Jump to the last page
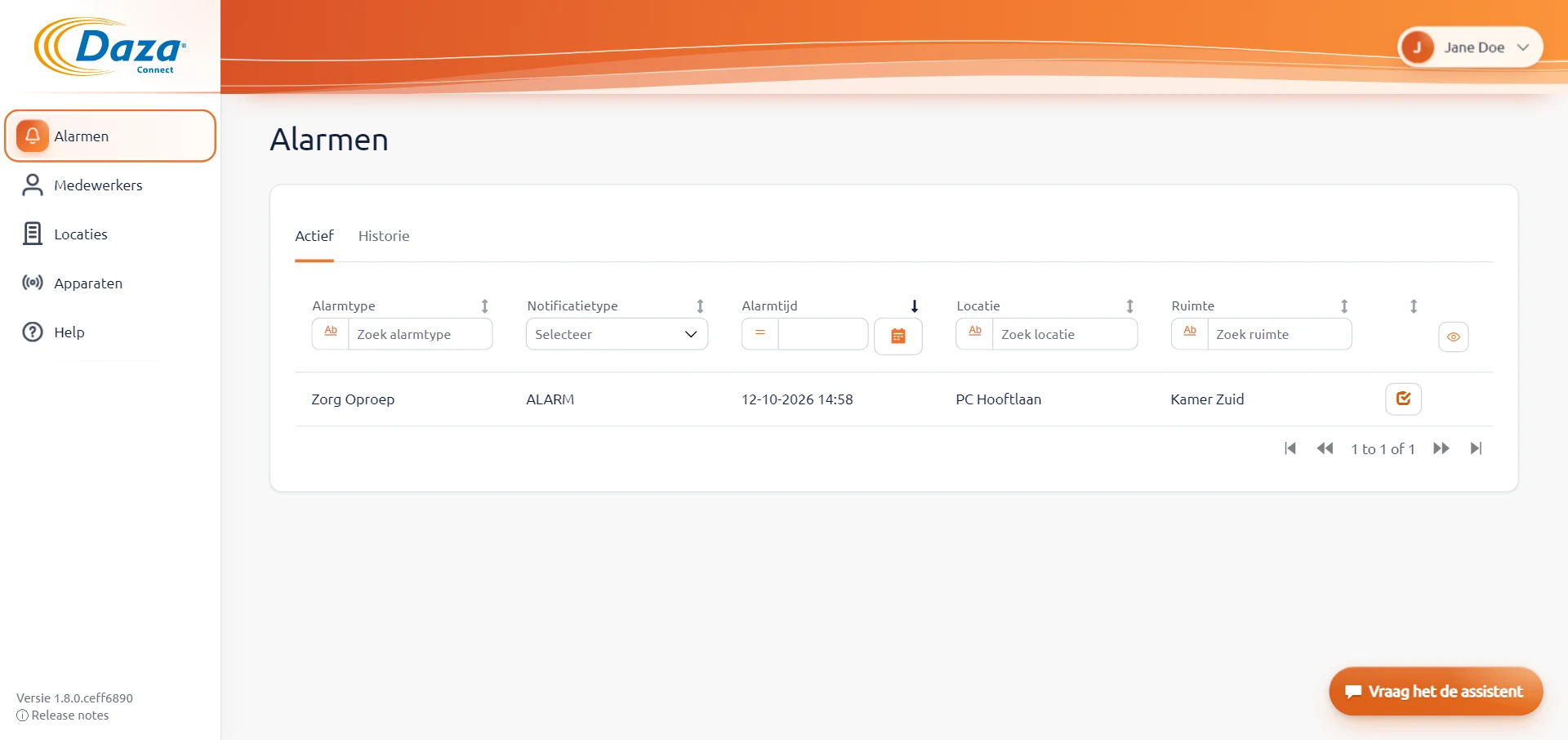 pyautogui.click(x=1476, y=448)
